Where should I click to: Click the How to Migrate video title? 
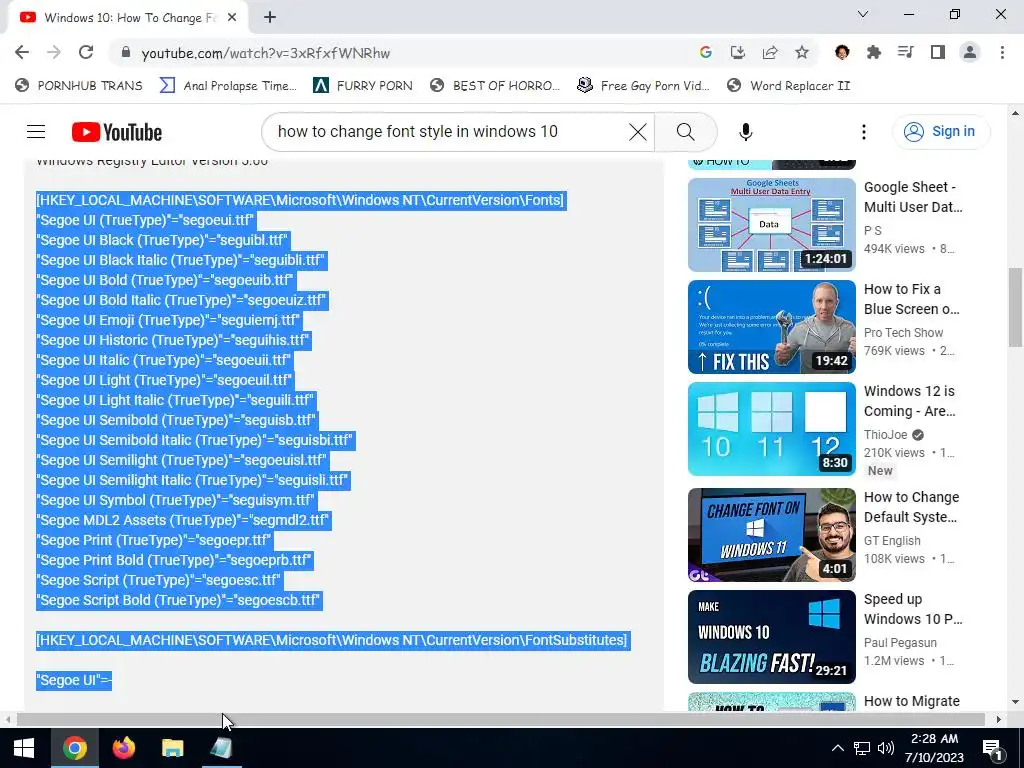pos(912,701)
